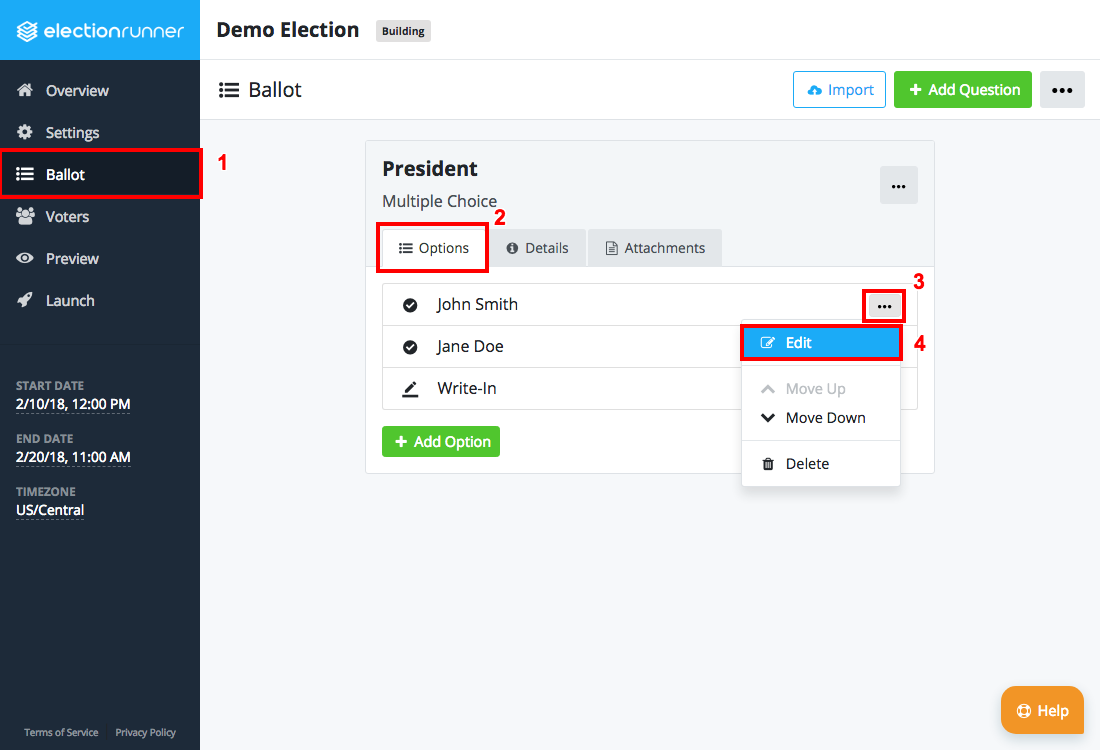Switch to the Details tab
This screenshot has height=750, width=1100.
coord(537,248)
